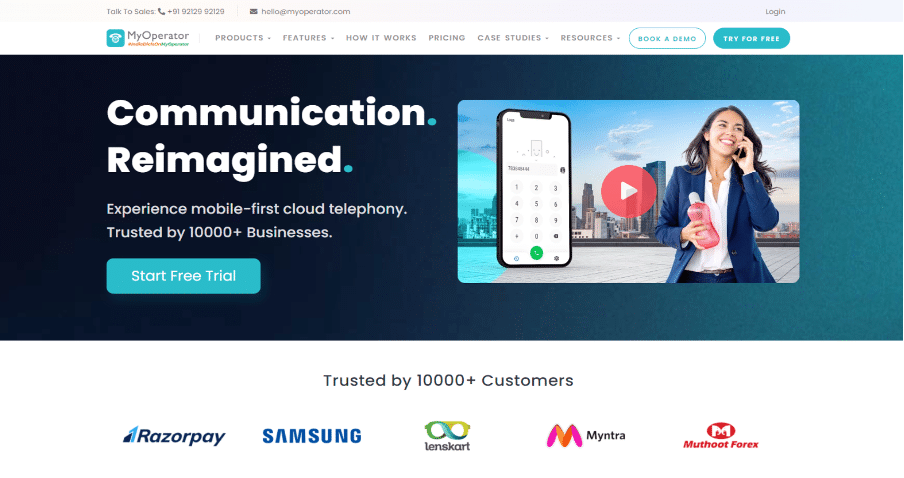The height and width of the screenshot is (478, 904).
Task: Go to How It Works page
Action: coord(381,38)
